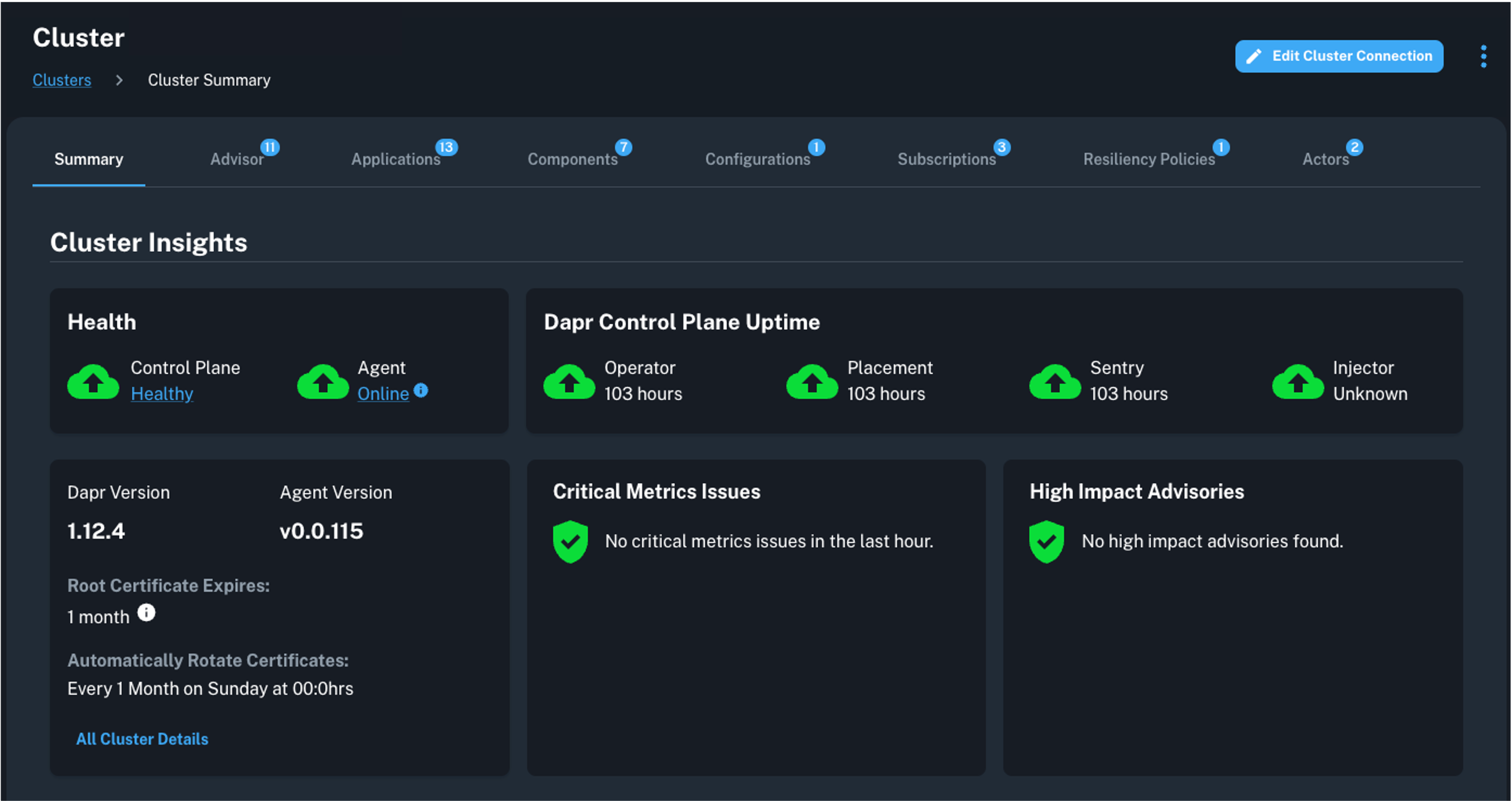Open the Advisor tab
The width and height of the screenshot is (1512, 801).
click(237, 159)
